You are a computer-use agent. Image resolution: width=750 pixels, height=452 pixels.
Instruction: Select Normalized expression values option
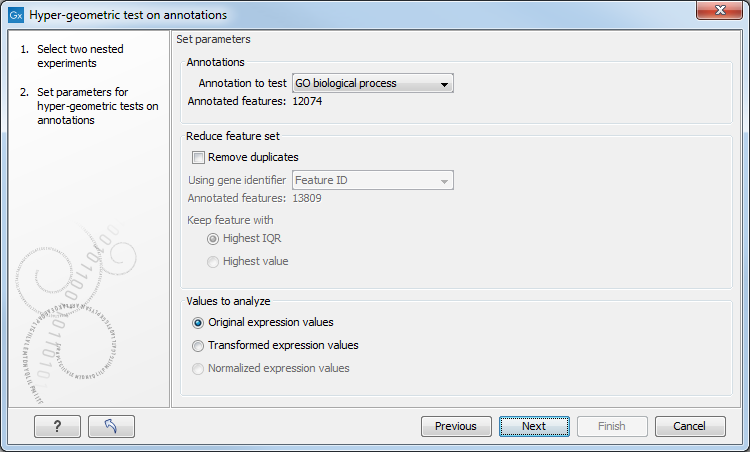click(x=199, y=368)
